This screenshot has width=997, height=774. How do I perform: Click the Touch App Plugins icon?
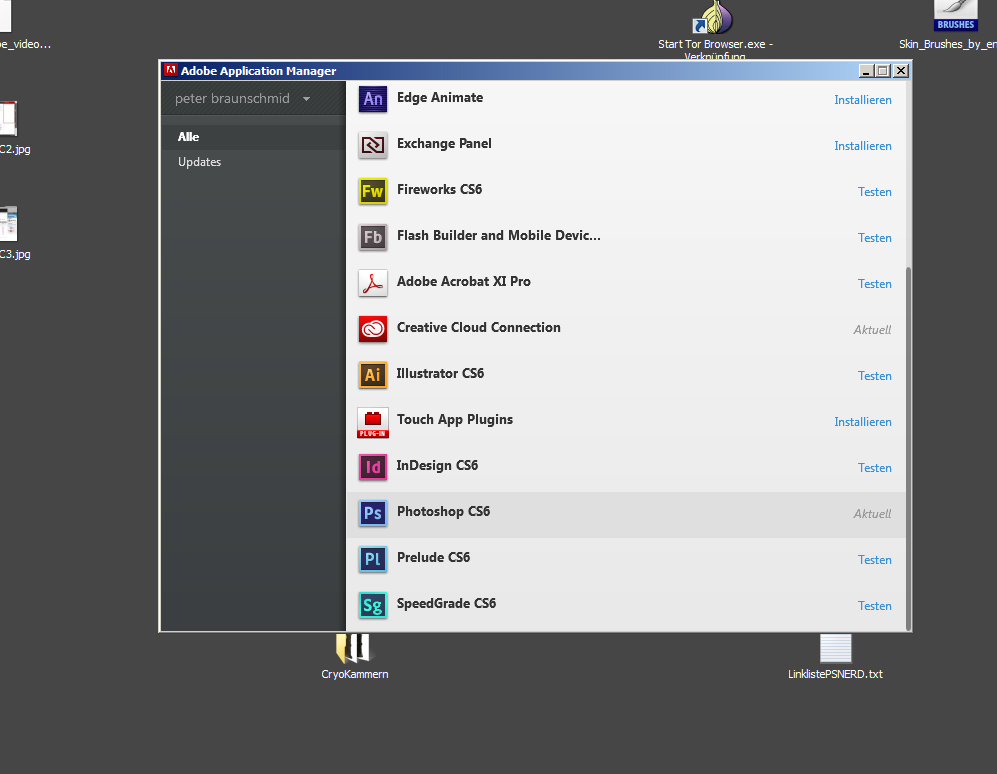373,421
